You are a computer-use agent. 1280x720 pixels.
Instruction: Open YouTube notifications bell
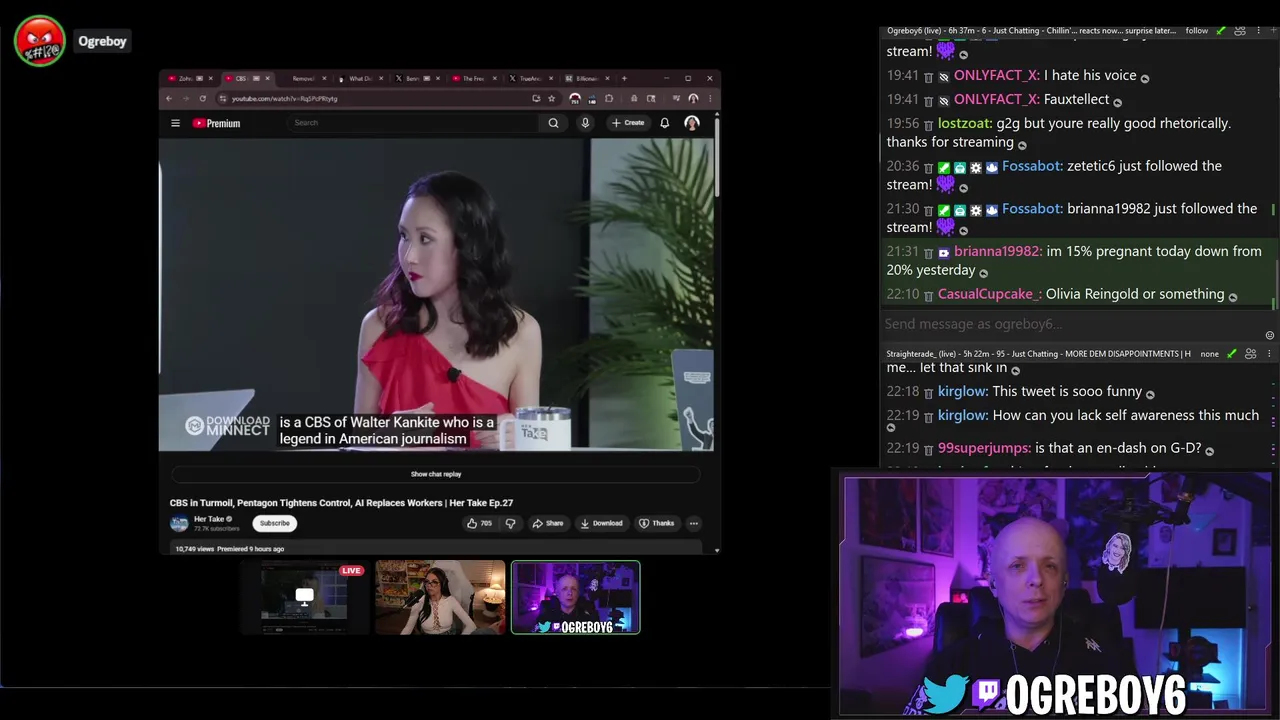tap(664, 123)
